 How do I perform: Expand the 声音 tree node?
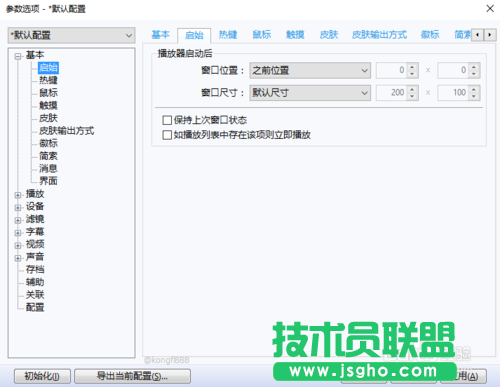18,258
